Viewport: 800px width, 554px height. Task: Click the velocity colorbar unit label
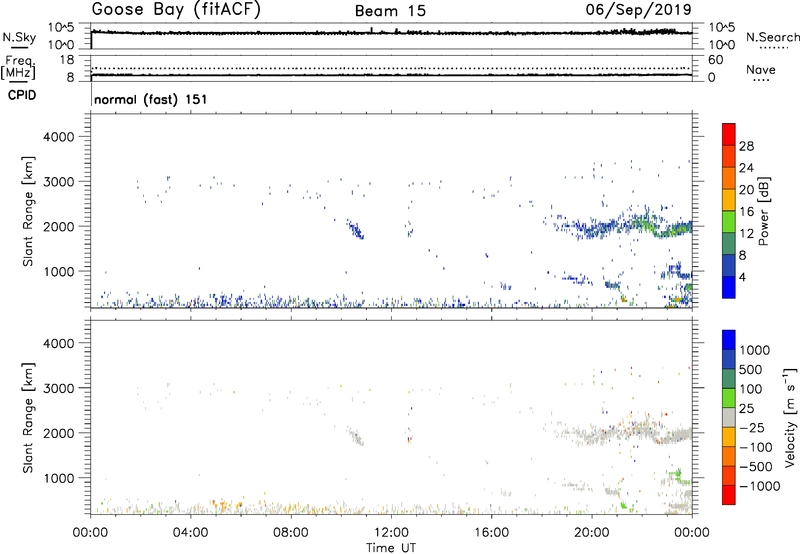(790, 417)
